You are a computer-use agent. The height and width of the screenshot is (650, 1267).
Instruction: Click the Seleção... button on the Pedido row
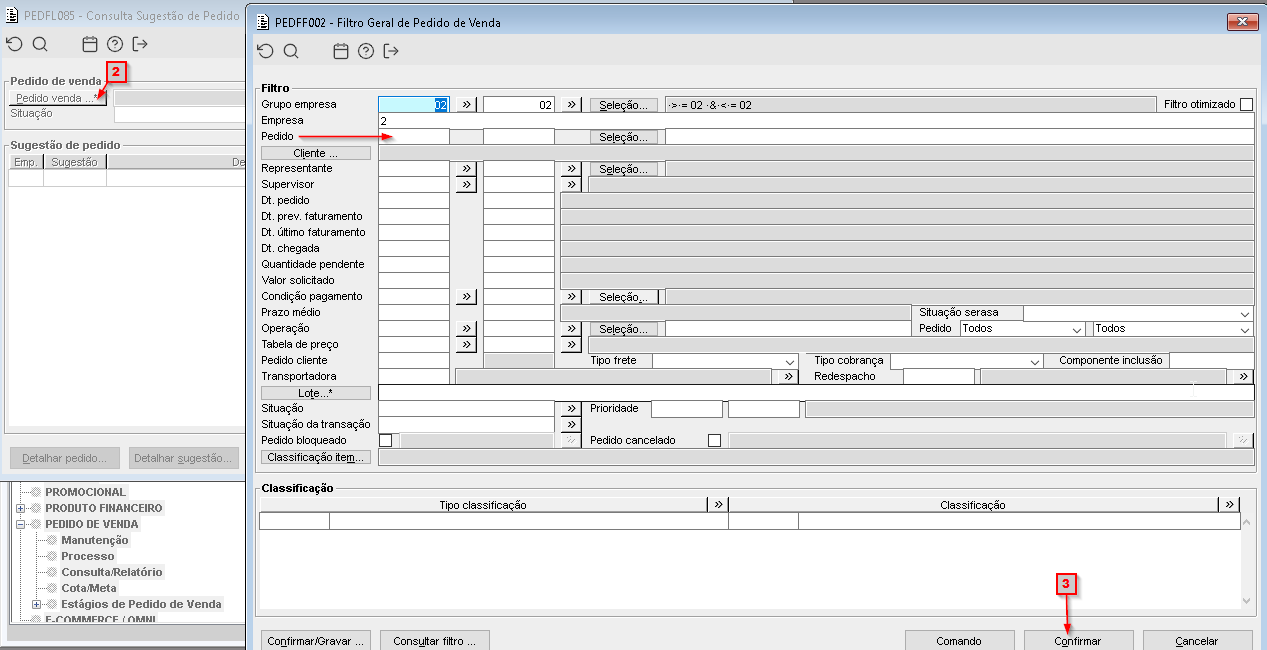pyautogui.click(x=624, y=136)
